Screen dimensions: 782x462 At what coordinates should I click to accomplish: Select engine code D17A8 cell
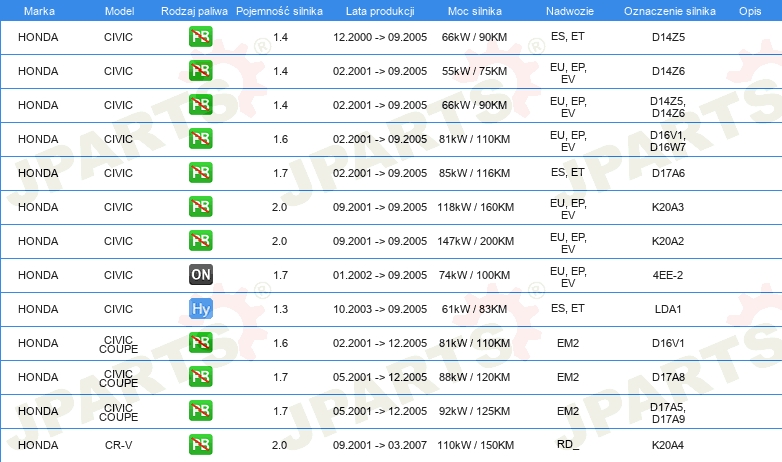tap(668, 377)
